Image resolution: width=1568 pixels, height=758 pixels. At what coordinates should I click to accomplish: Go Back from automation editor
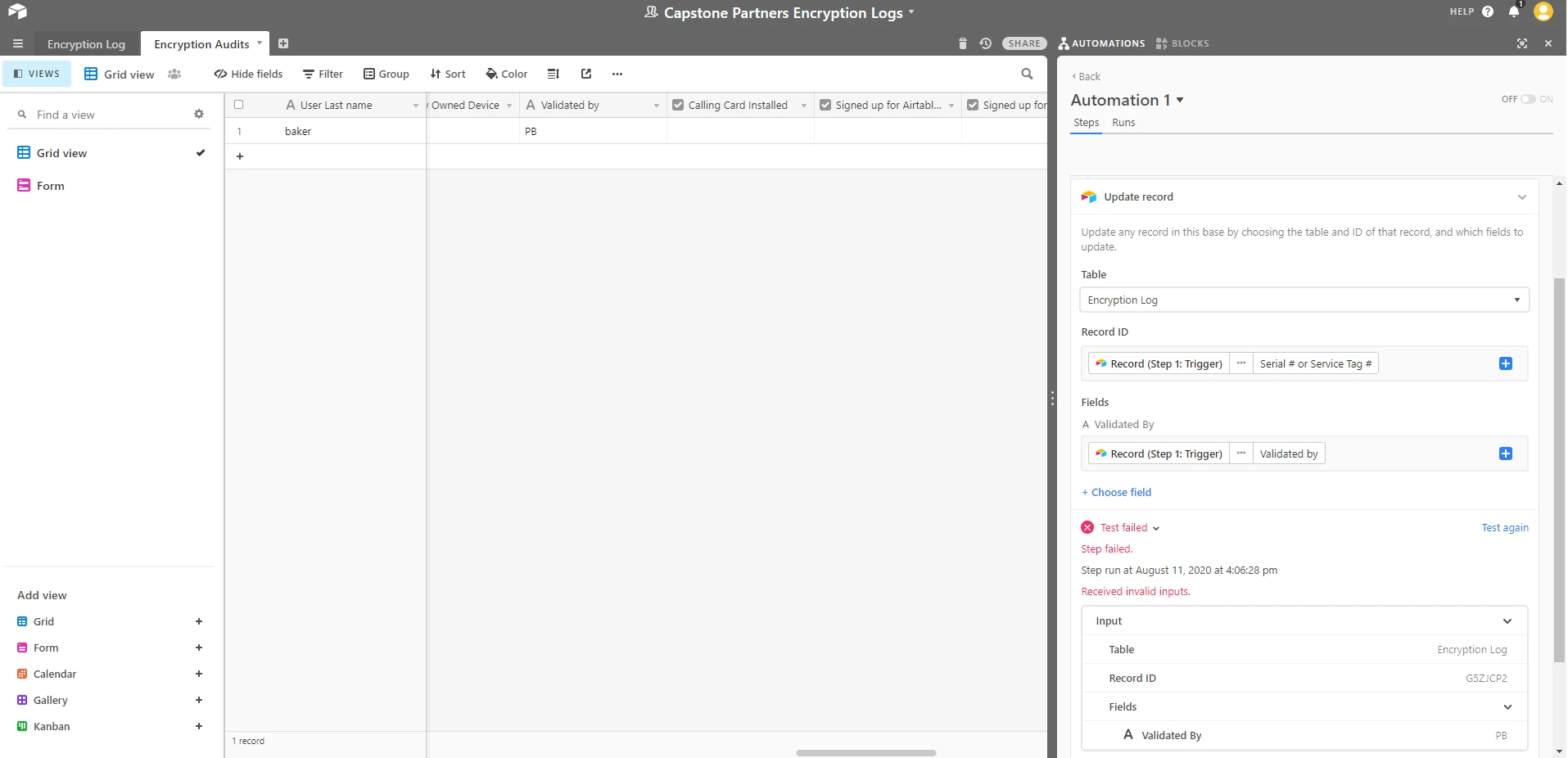[1087, 76]
